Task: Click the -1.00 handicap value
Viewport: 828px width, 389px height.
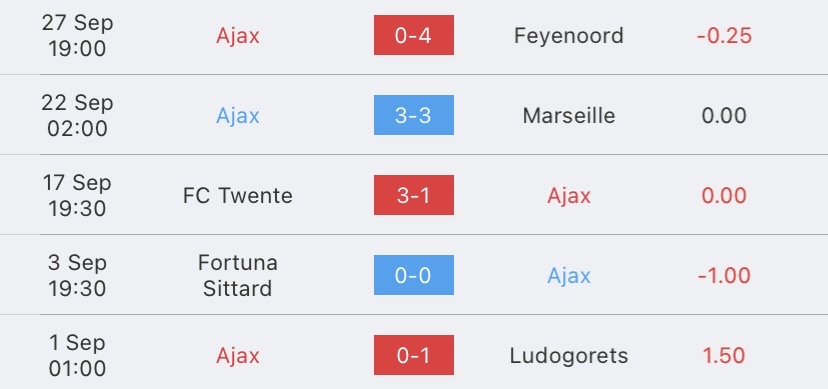Action: [724, 275]
